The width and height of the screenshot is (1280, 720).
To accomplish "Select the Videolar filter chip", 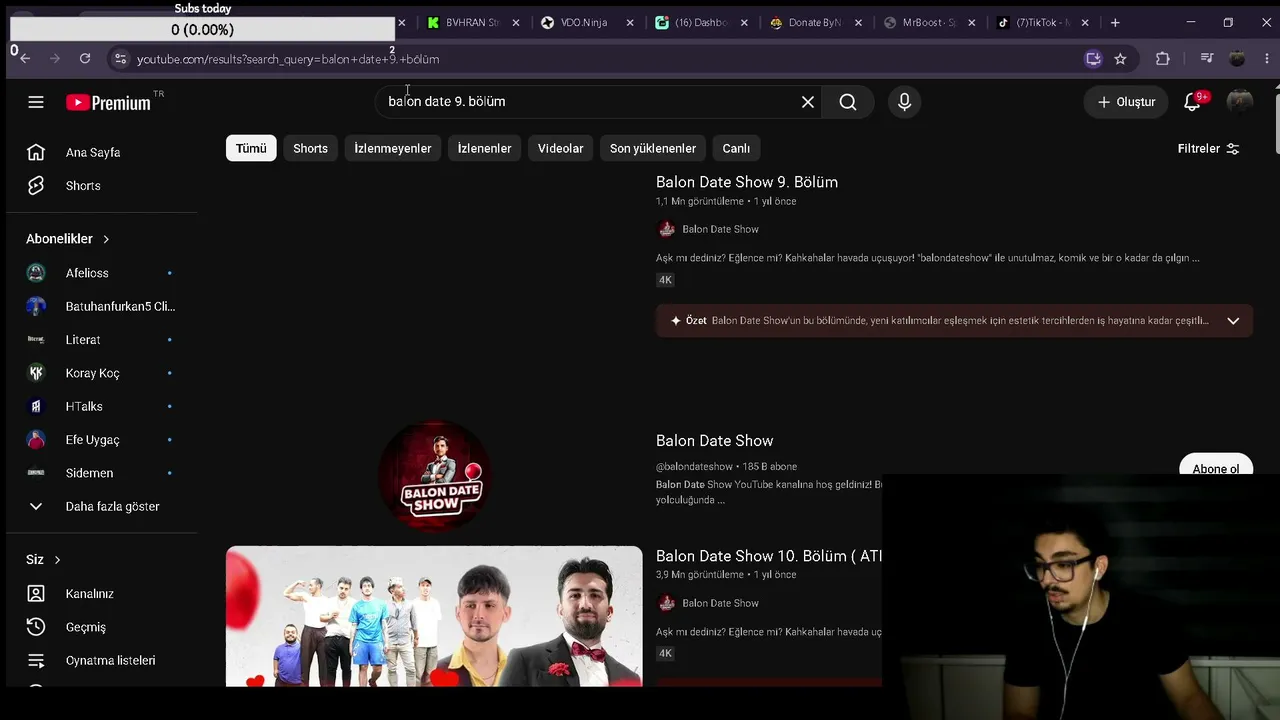I will pos(560,148).
